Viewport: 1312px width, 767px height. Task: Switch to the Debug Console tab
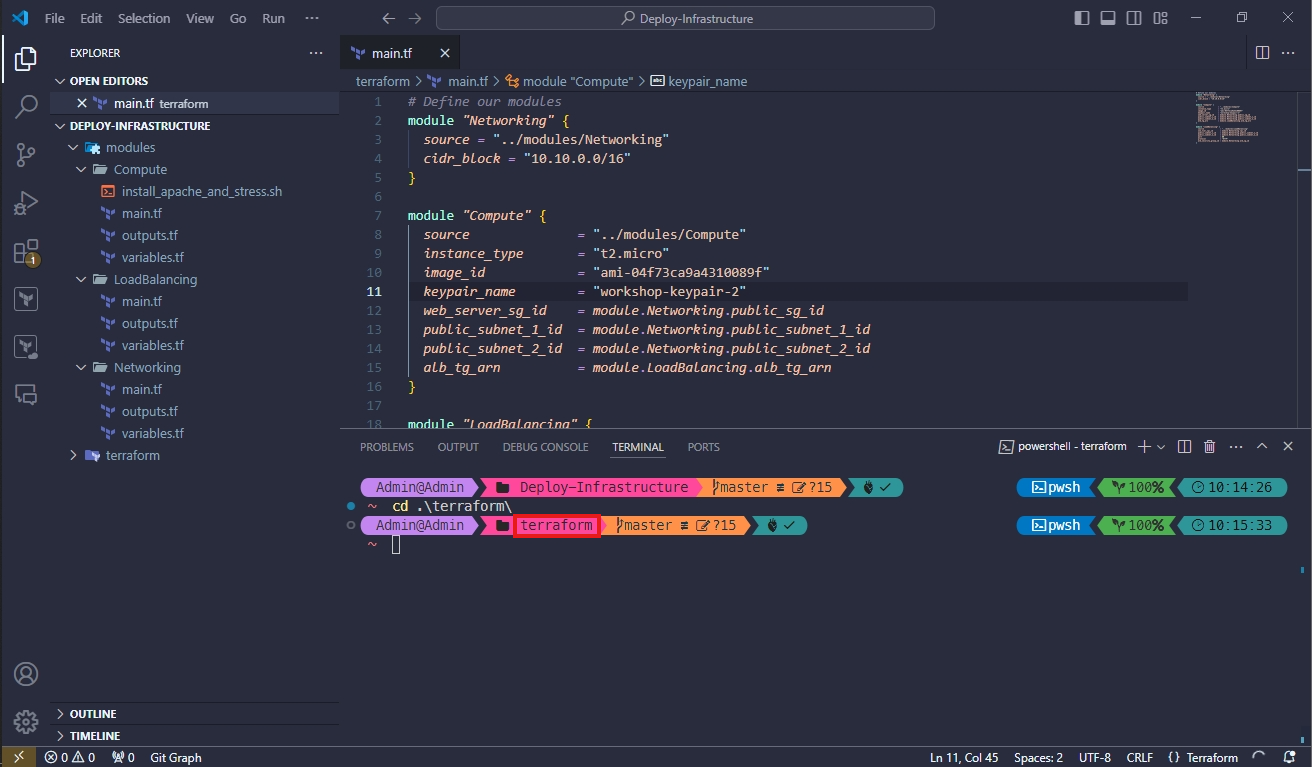coord(545,447)
